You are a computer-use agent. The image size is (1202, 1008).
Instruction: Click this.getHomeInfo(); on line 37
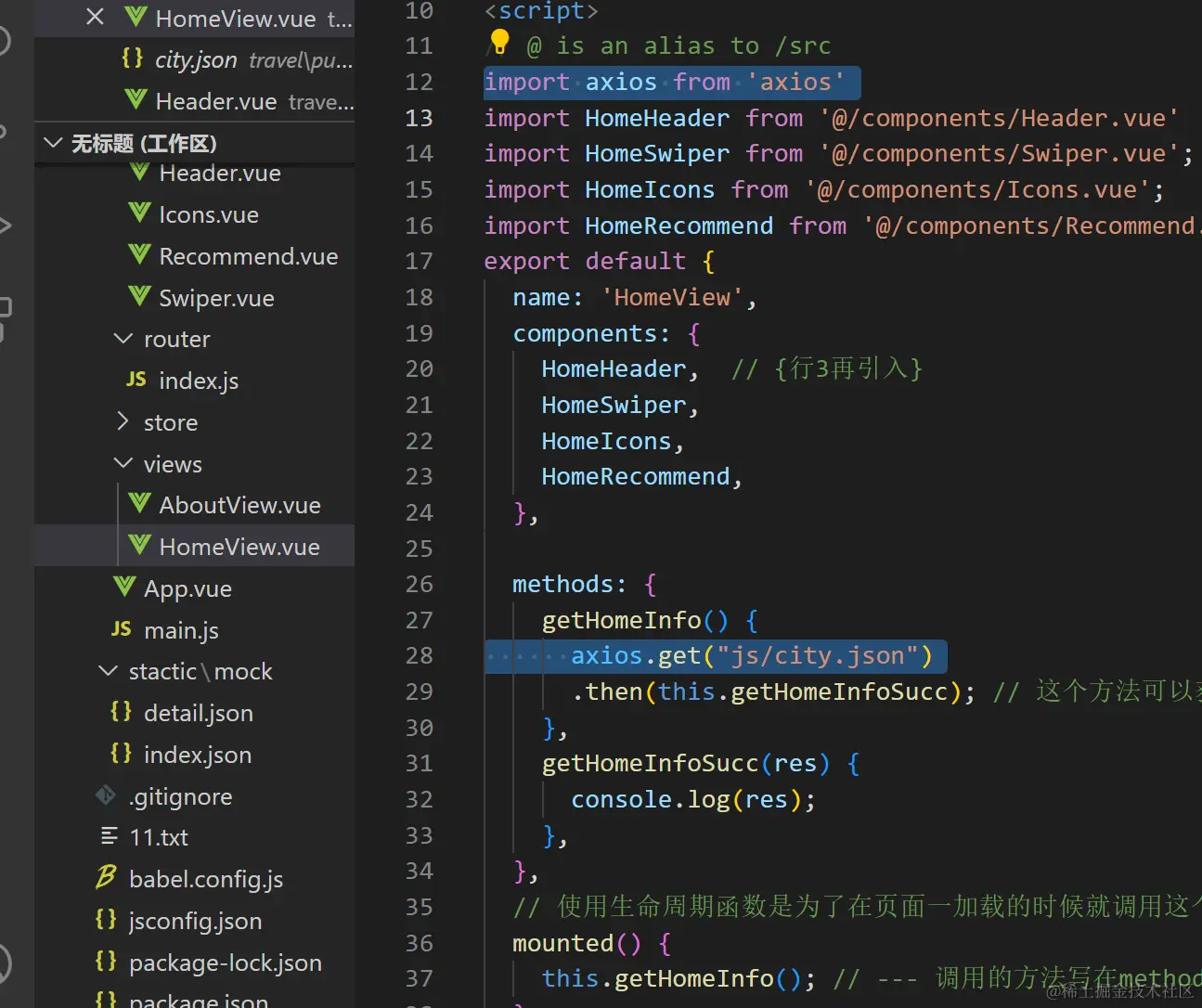tap(679, 978)
